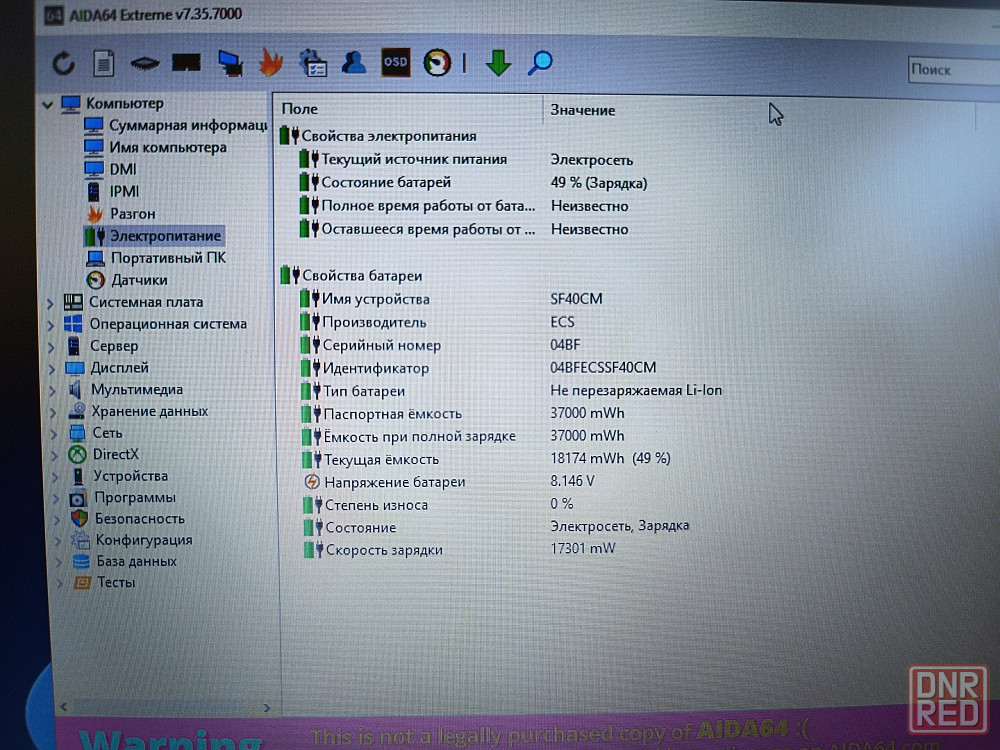Open the Report document icon
Viewport: 1000px width, 750px height.
point(103,64)
